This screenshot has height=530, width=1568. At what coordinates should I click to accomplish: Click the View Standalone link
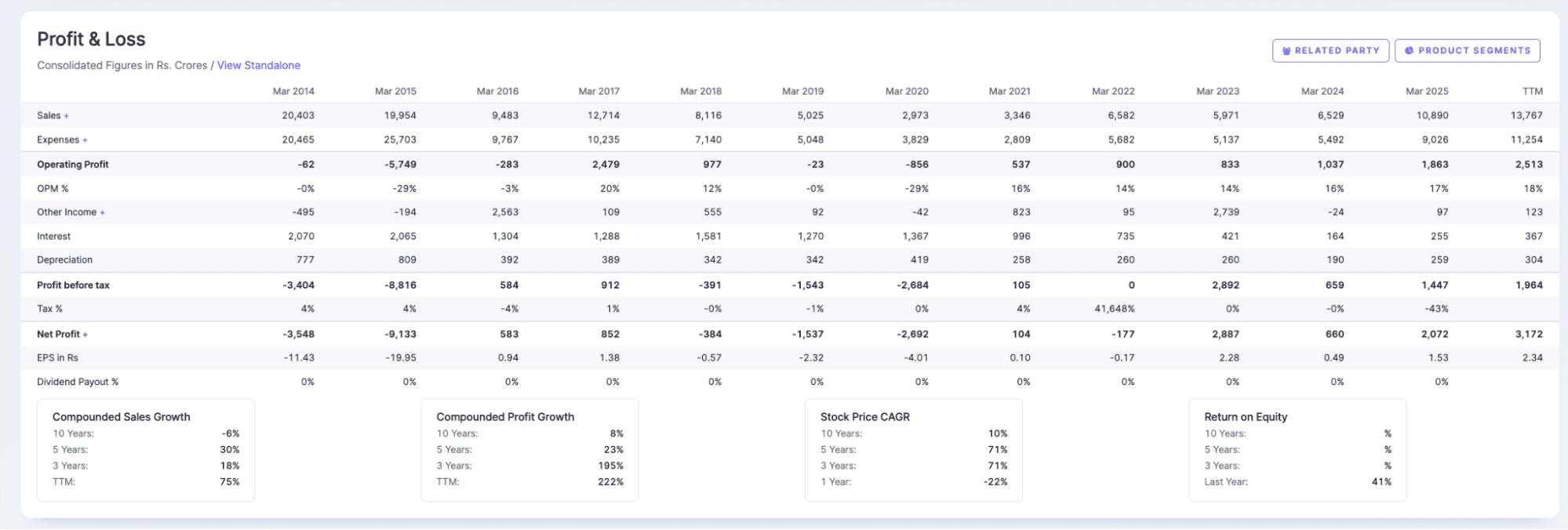click(259, 65)
